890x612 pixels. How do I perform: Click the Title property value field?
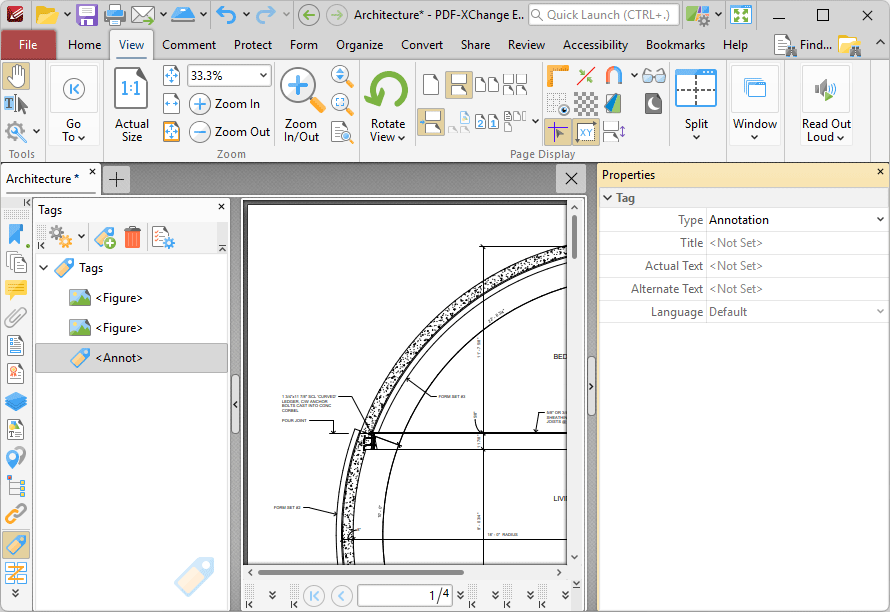coord(797,243)
